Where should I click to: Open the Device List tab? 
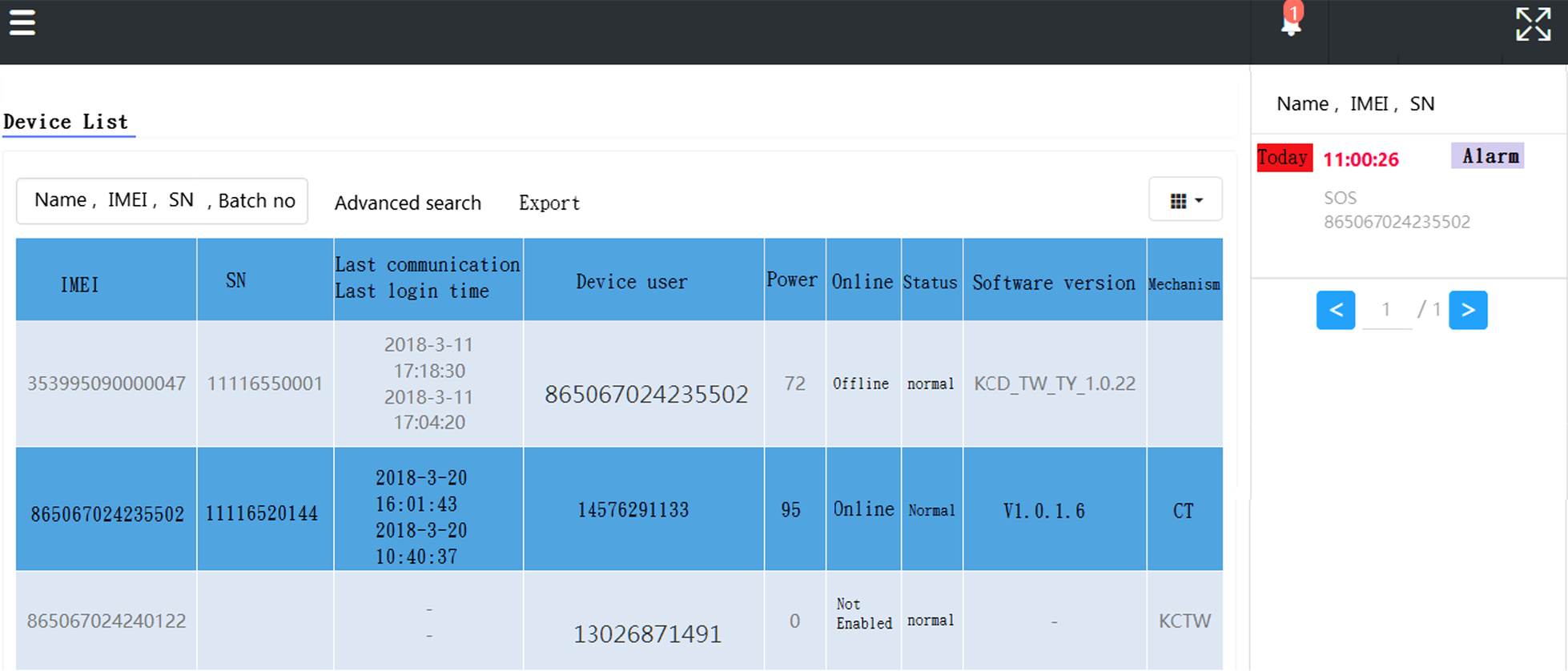coord(66,122)
